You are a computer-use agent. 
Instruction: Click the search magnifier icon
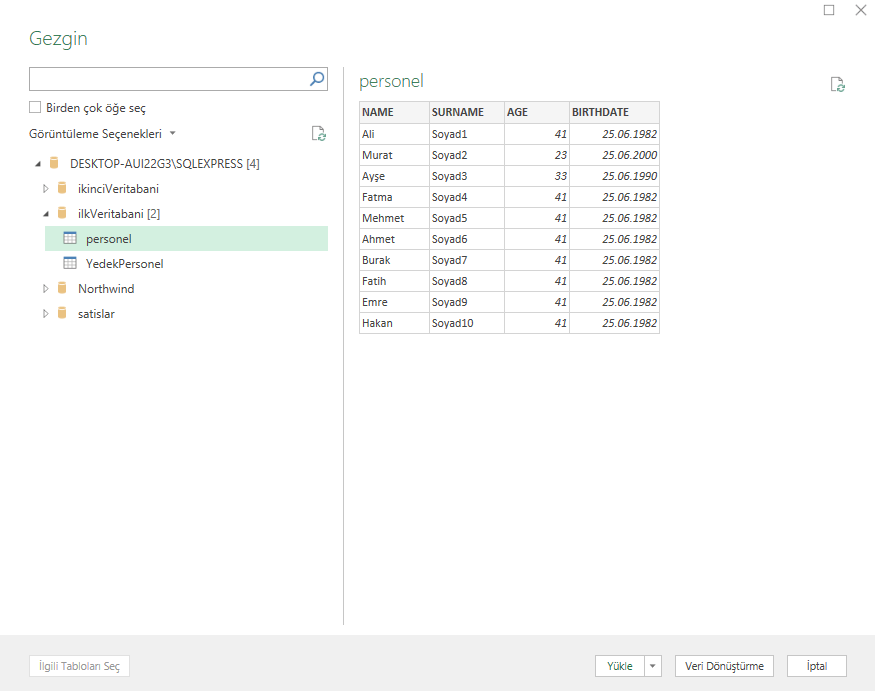tap(317, 79)
